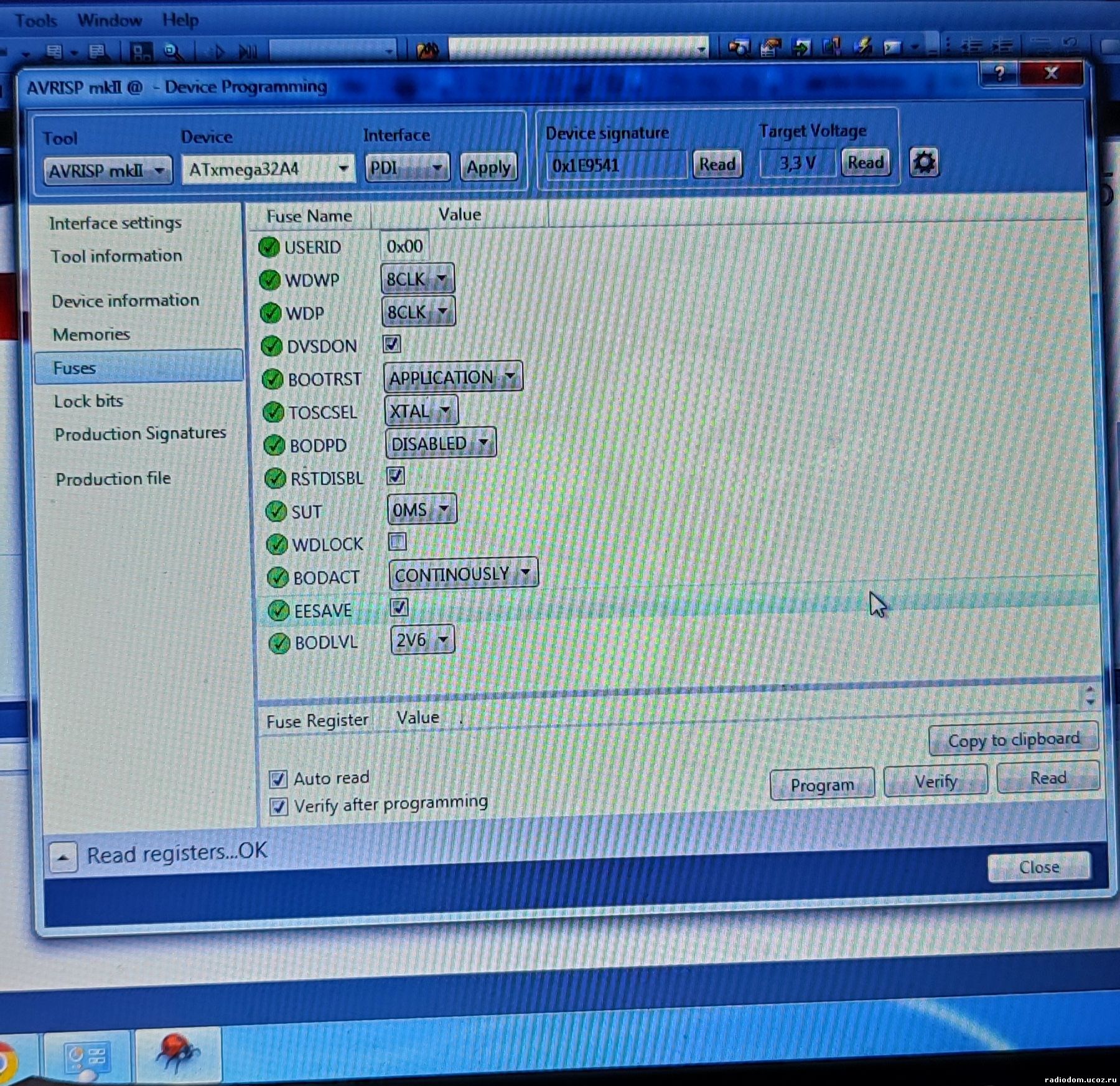Toggle the DVSDON checkbox
The width and height of the screenshot is (1120, 1086).
click(392, 344)
